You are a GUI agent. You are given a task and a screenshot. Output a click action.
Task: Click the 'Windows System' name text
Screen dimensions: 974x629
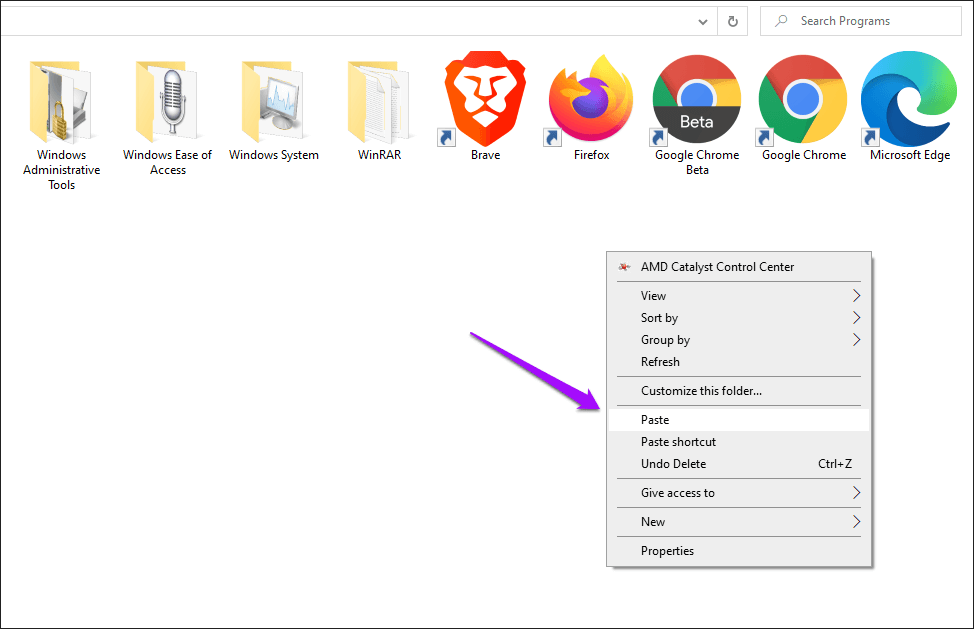pos(273,155)
